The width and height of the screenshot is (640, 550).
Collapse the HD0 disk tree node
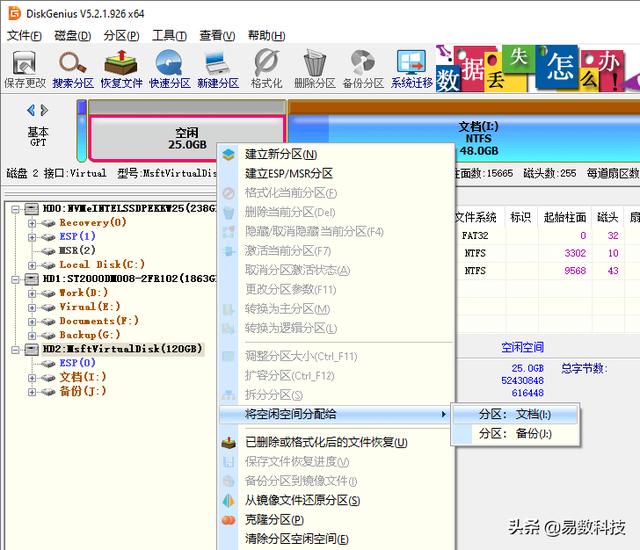click(x=15, y=209)
